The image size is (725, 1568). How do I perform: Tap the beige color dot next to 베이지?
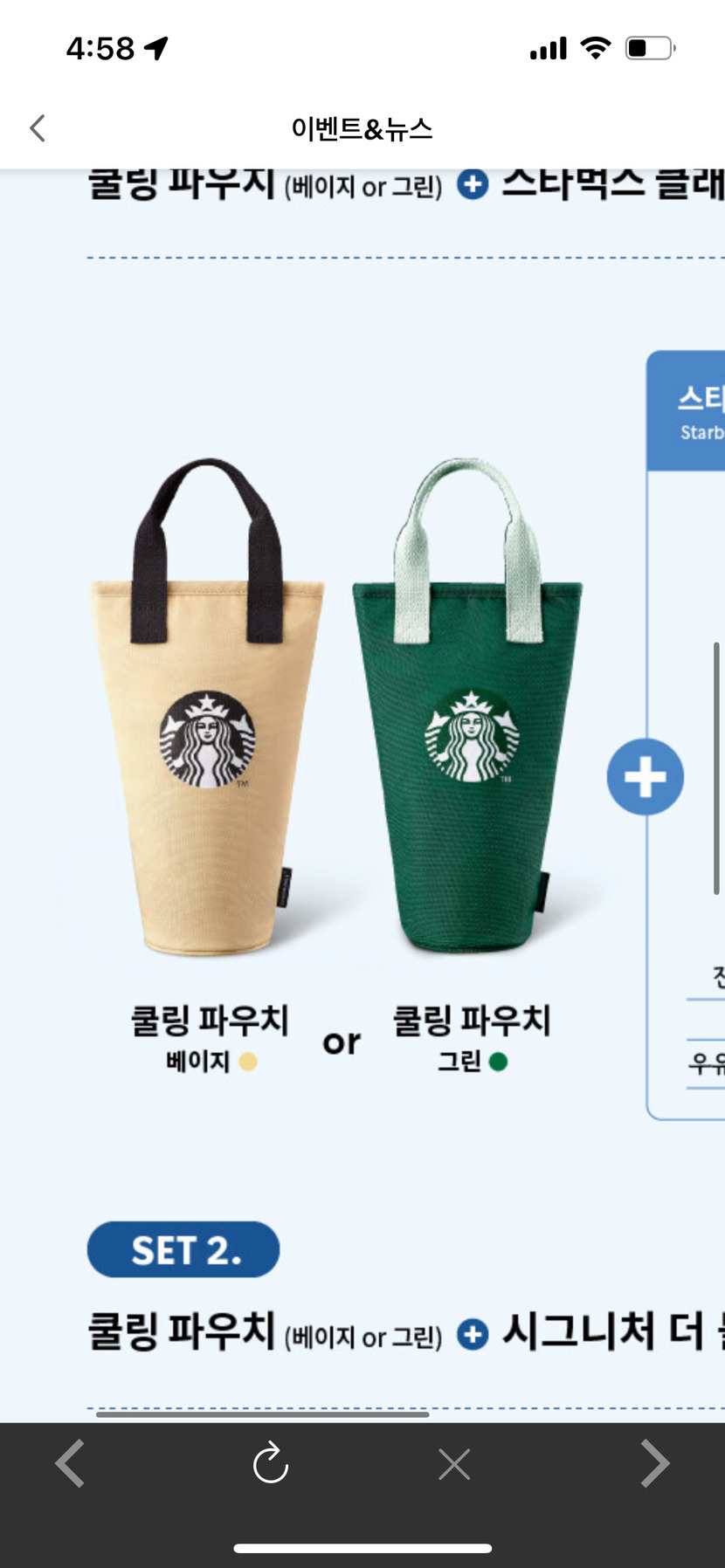coord(248,1062)
